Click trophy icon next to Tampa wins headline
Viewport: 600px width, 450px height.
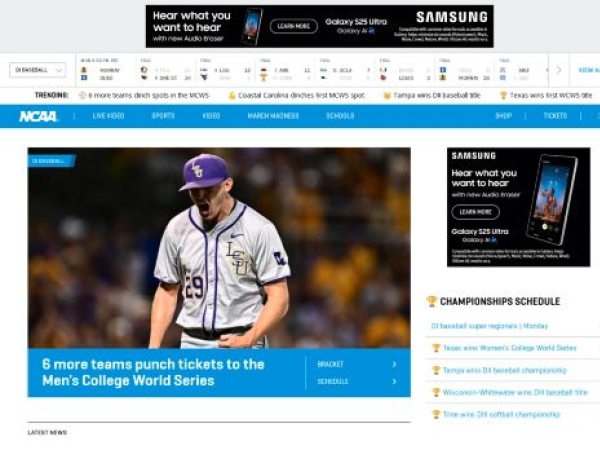(x=435, y=370)
